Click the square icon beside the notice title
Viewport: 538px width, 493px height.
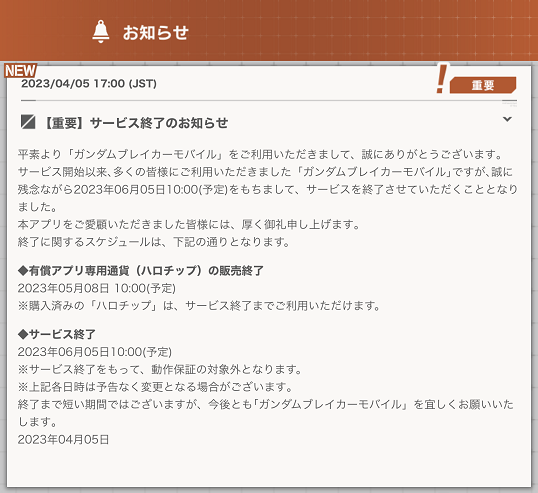coord(28,122)
